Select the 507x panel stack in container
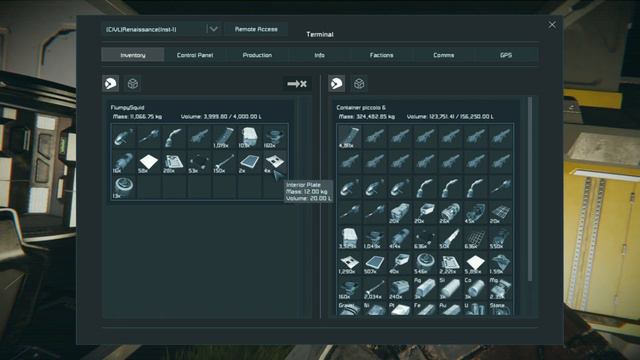The width and height of the screenshot is (640, 360). click(x=375, y=264)
